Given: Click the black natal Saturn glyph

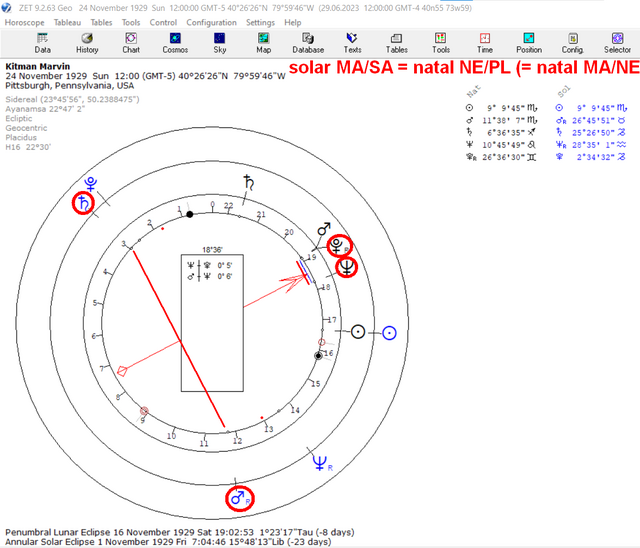Looking at the screenshot, I should point(249,182).
